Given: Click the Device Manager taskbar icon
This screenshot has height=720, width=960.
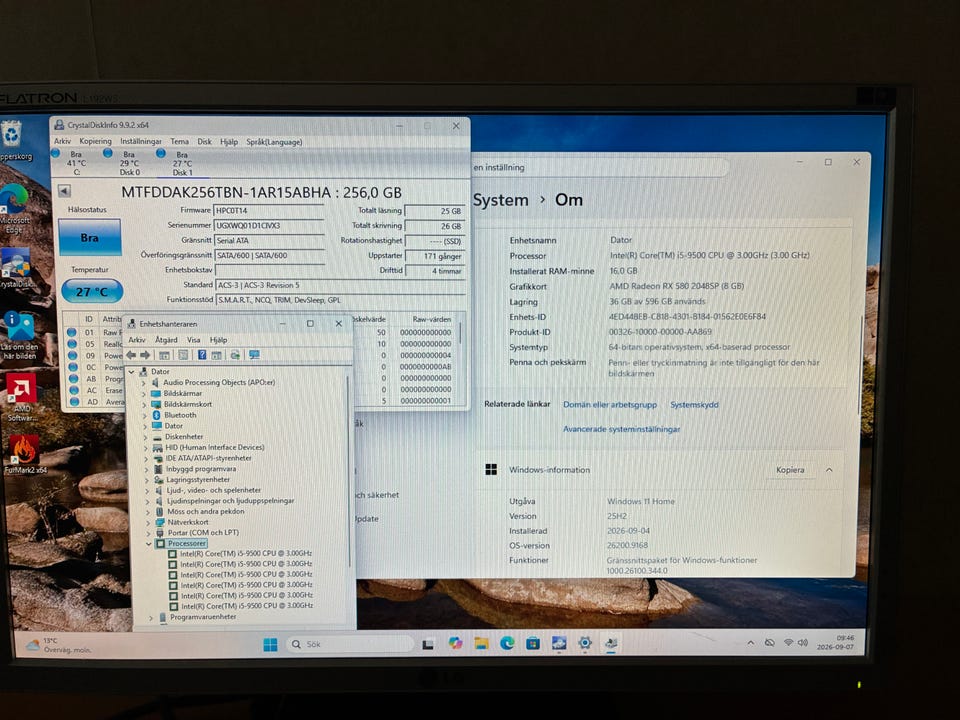Looking at the screenshot, I should tap(611, 643).
